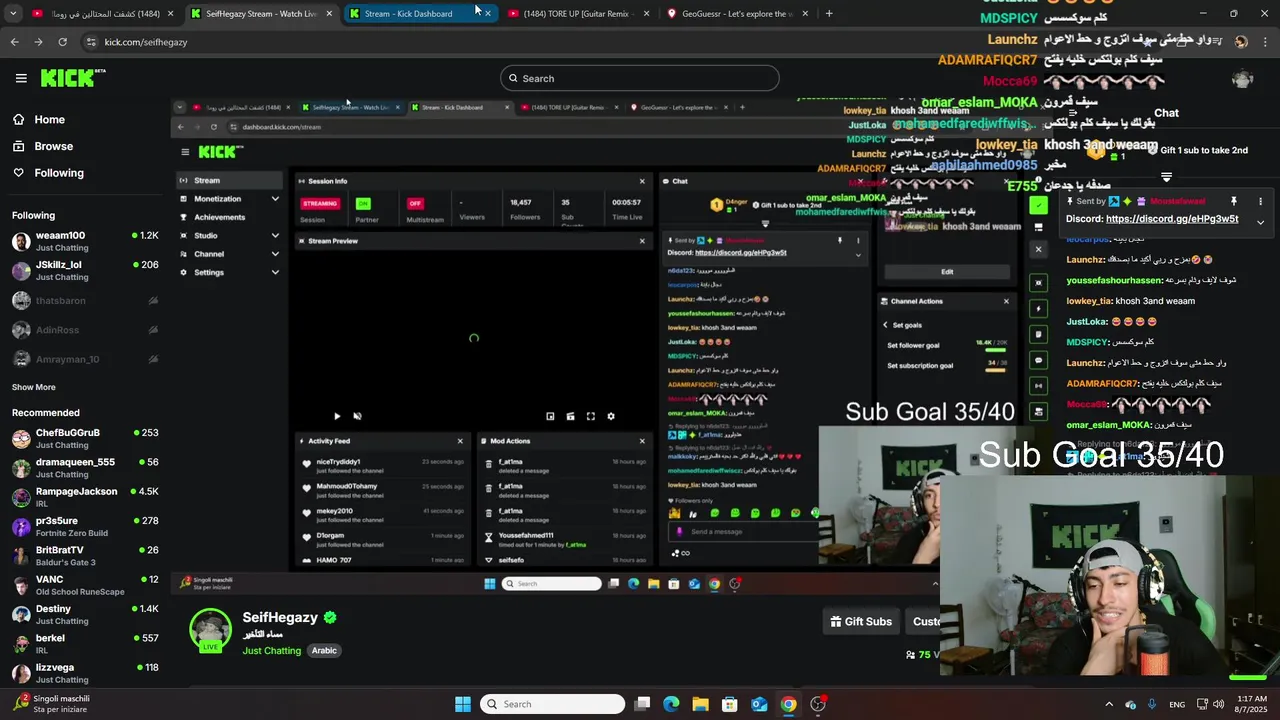This screenshot has width=1280, height=720.
Task: Reload the kick.com page
Action: (x=62, y=42)
